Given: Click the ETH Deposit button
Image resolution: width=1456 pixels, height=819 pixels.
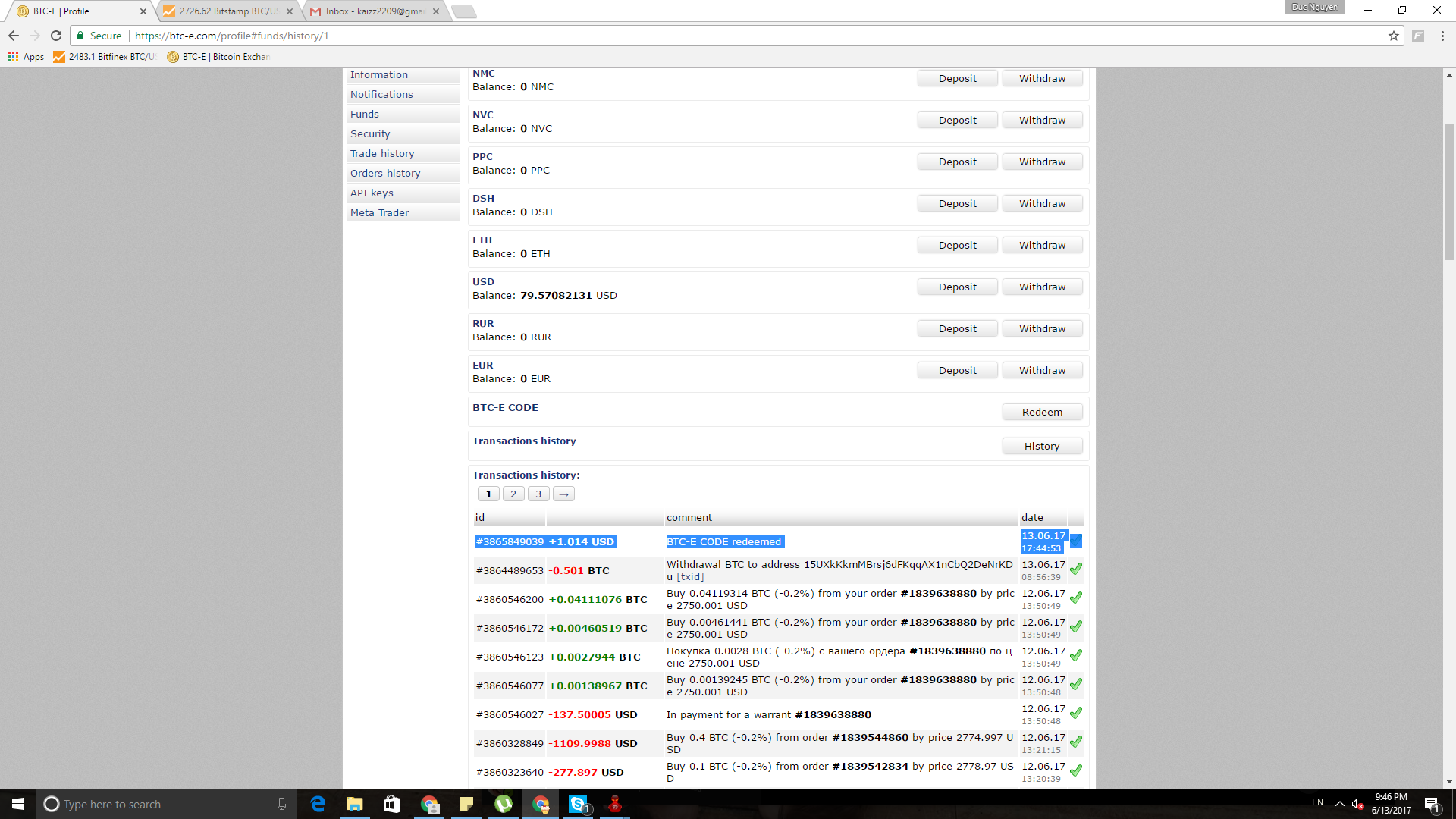Looking at the screenshot, I should pos(957,246).
